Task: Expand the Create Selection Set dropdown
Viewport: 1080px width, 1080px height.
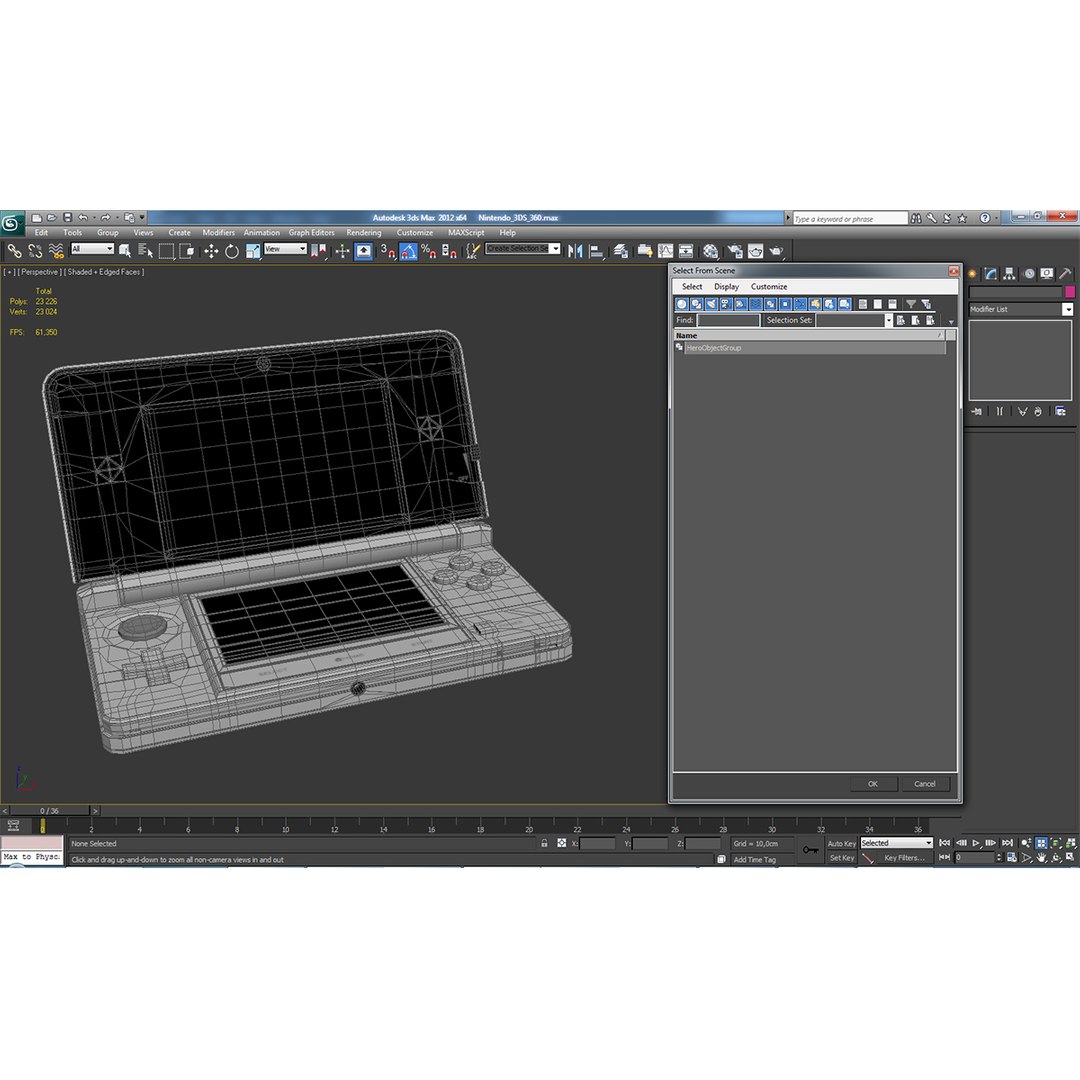Action: [x=555, y=249]
